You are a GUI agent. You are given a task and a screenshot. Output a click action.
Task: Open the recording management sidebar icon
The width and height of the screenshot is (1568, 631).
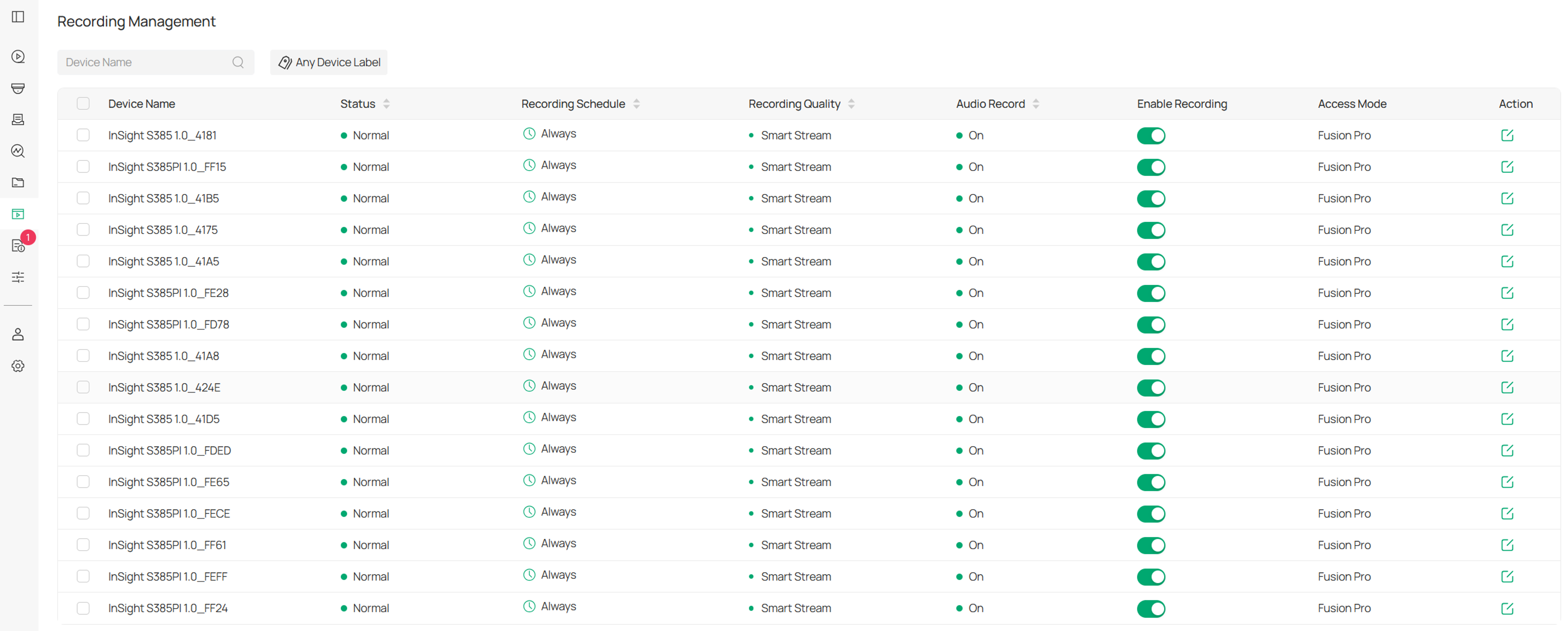pyautogui.click(x=18, y=214)
